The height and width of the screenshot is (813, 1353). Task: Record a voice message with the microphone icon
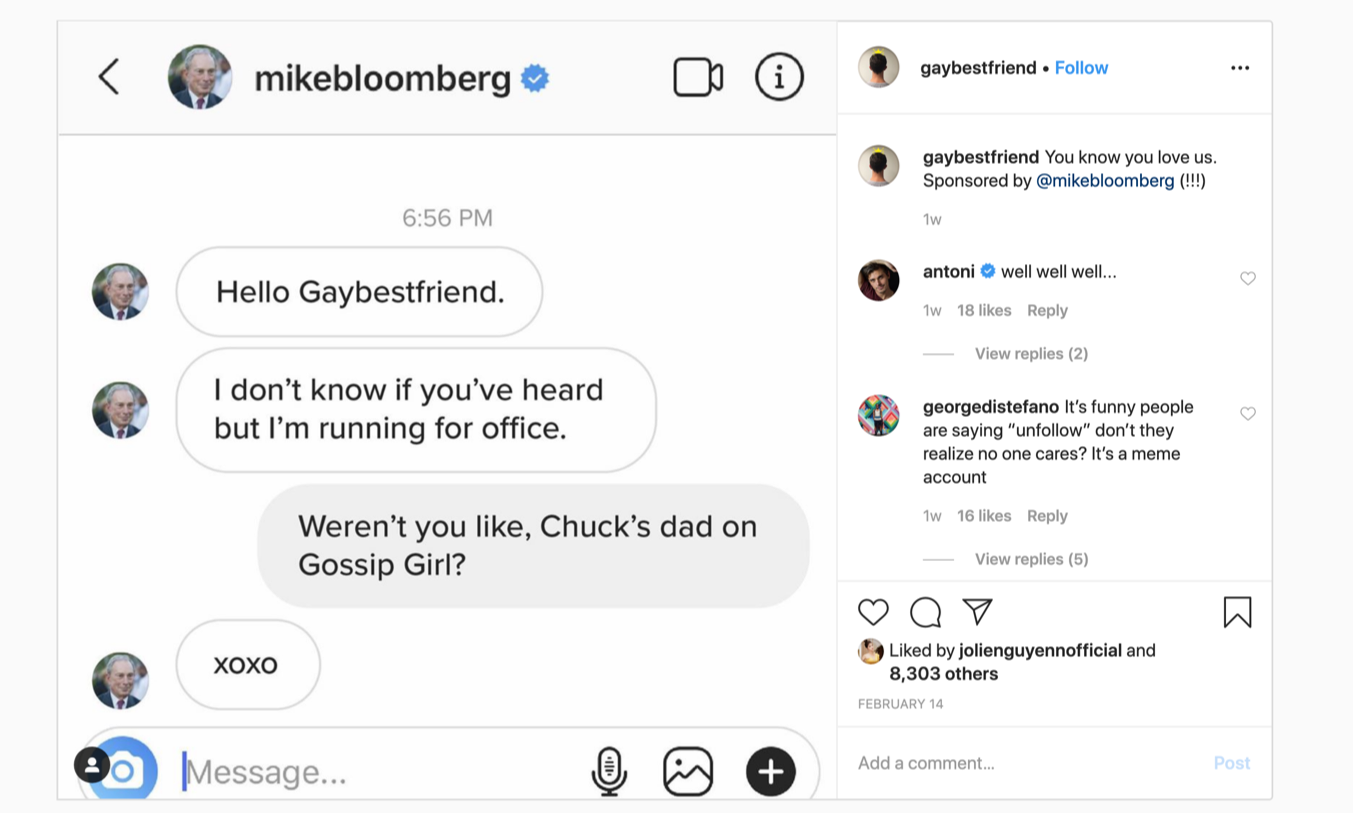tap(608, 769)
